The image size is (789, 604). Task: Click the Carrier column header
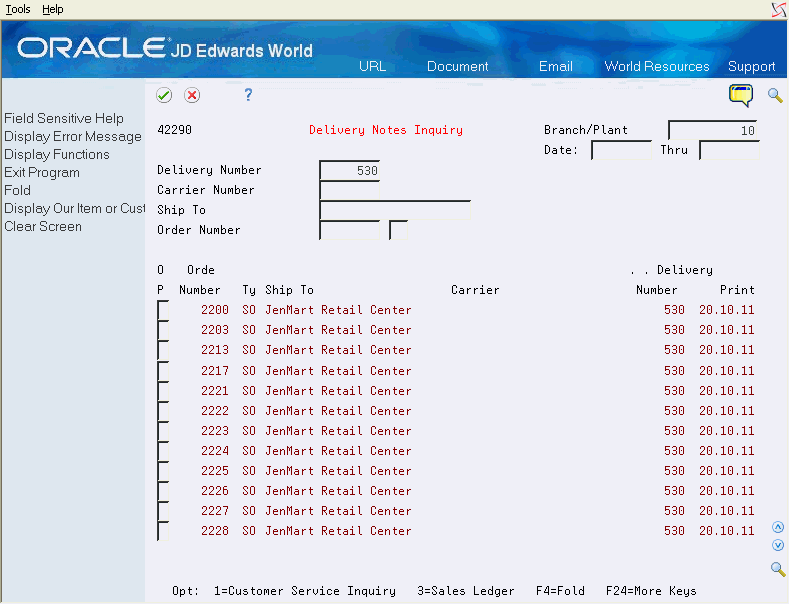pos(475,290)
